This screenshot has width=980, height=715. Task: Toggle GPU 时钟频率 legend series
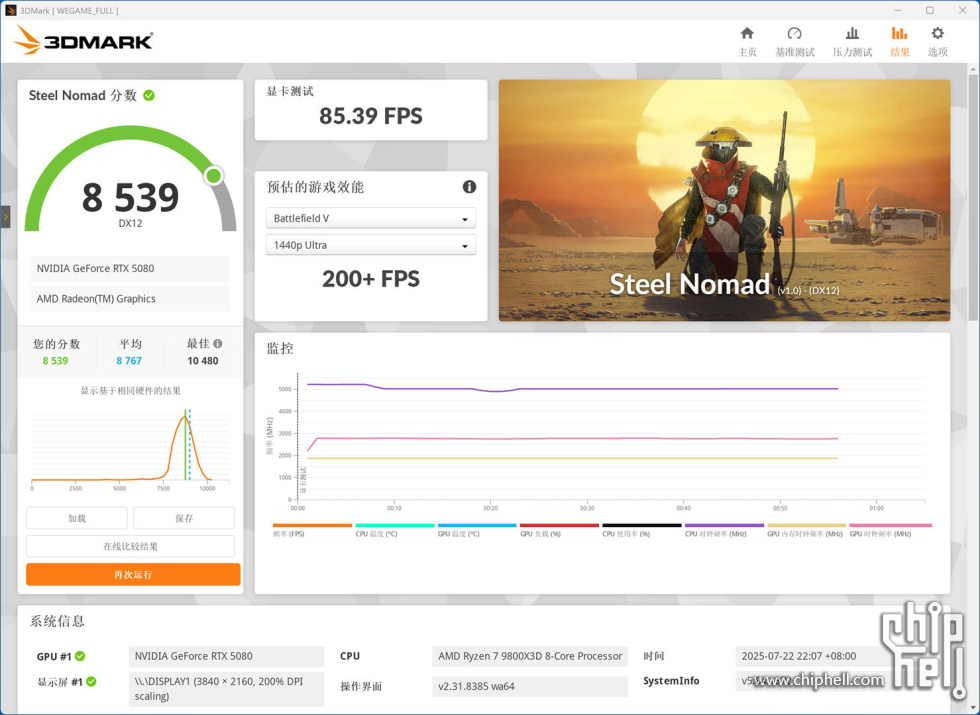point(890,531)
